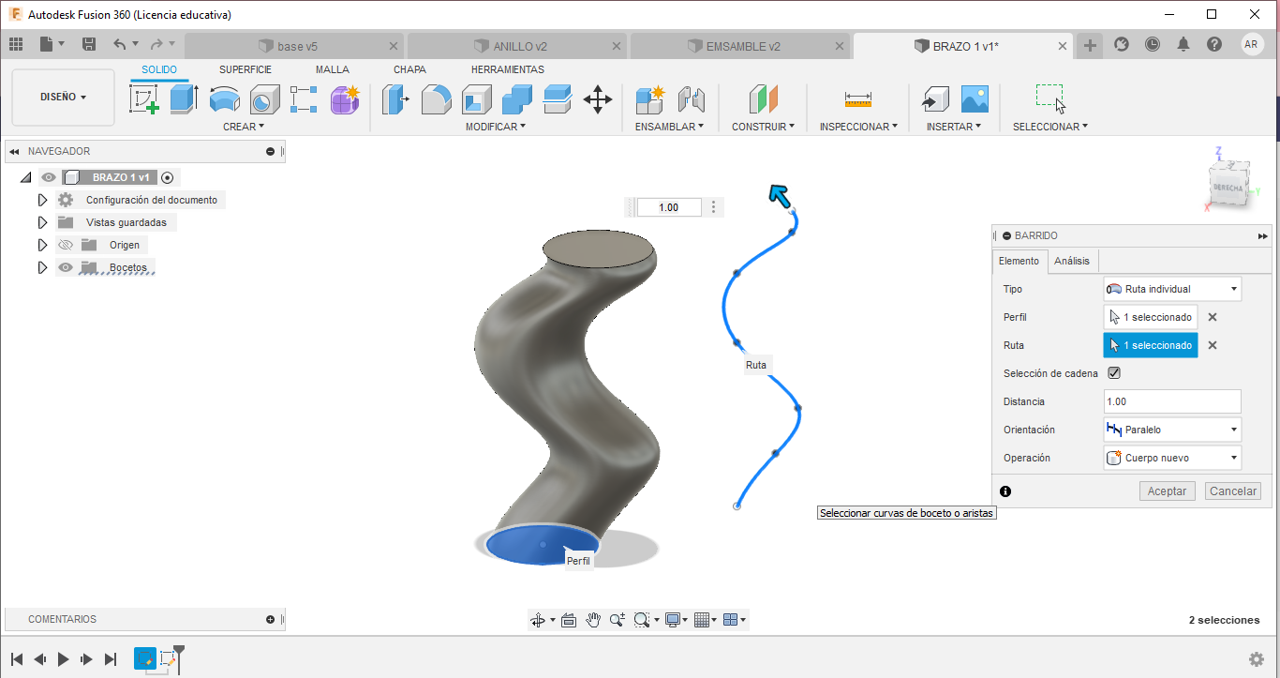Toggle visibility of BRAZO 1 v1 component

coord(49,177)
